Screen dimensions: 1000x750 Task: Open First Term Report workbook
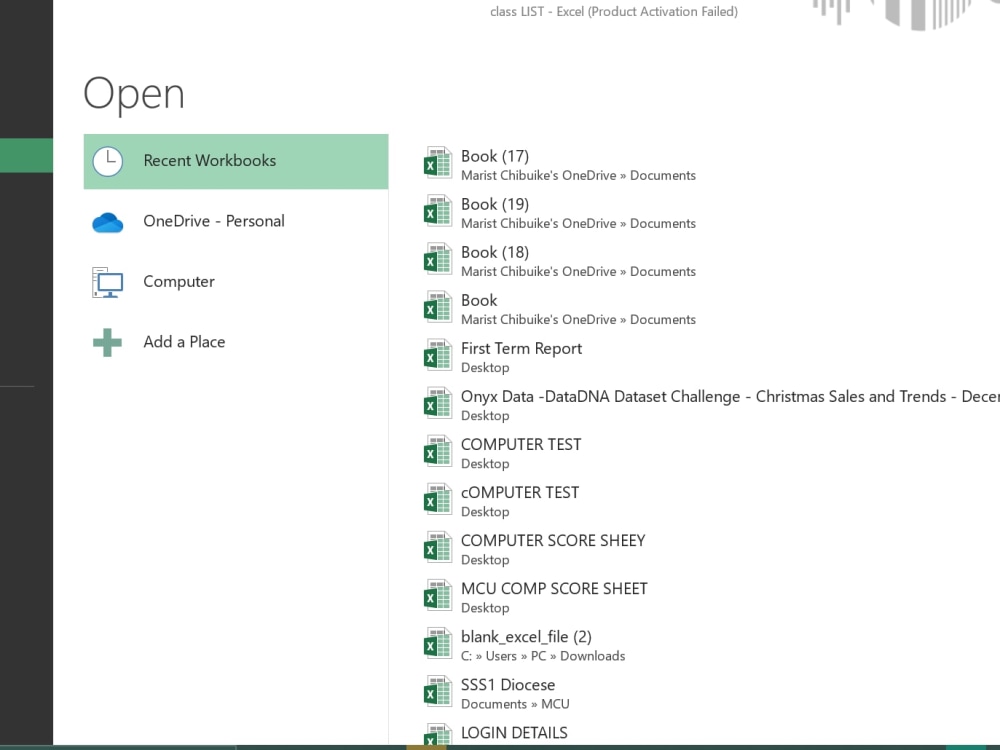(522, 348)
